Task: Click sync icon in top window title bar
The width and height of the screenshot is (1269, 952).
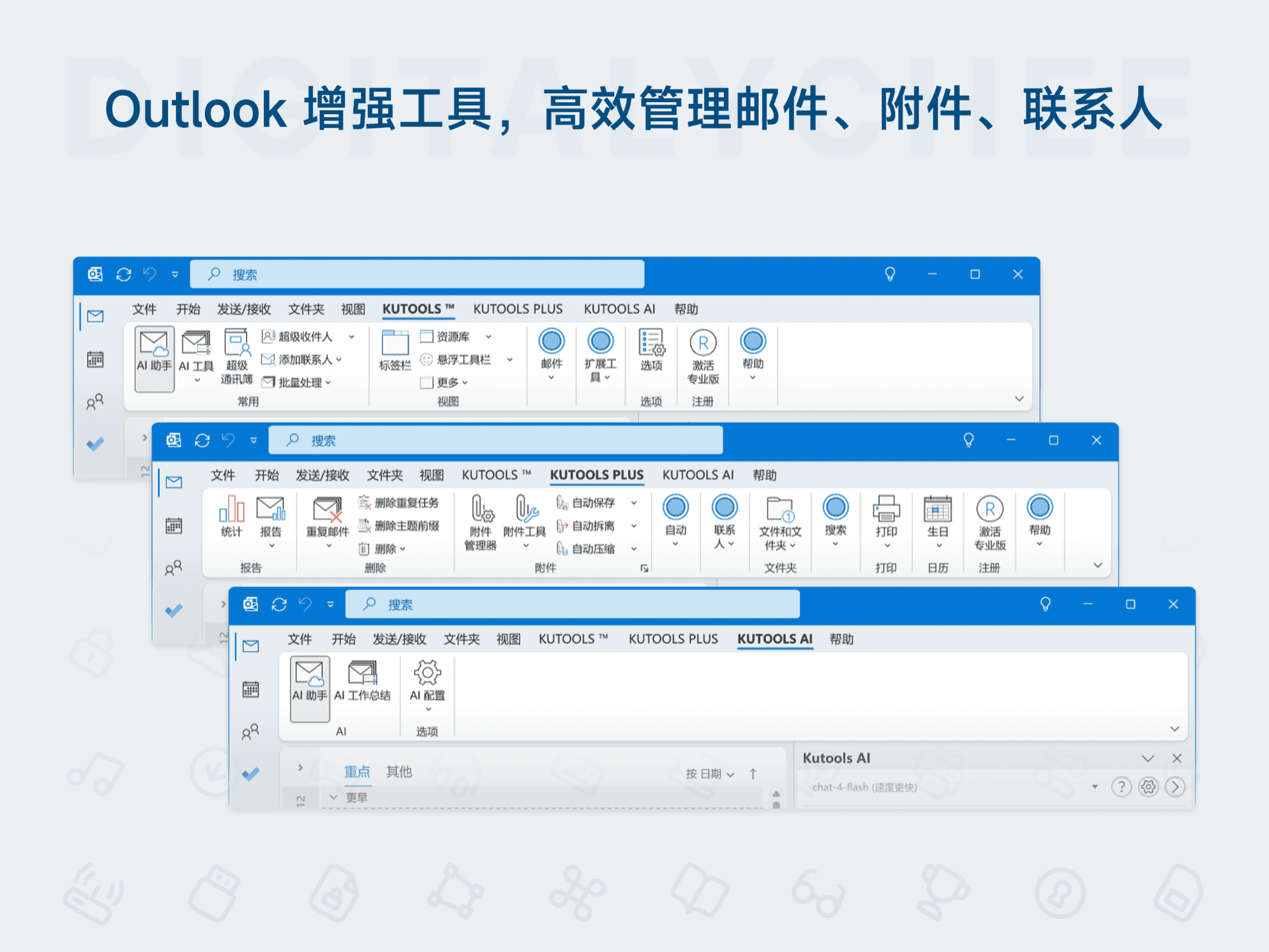Action: pyautogui.click(x=124, y=275)
